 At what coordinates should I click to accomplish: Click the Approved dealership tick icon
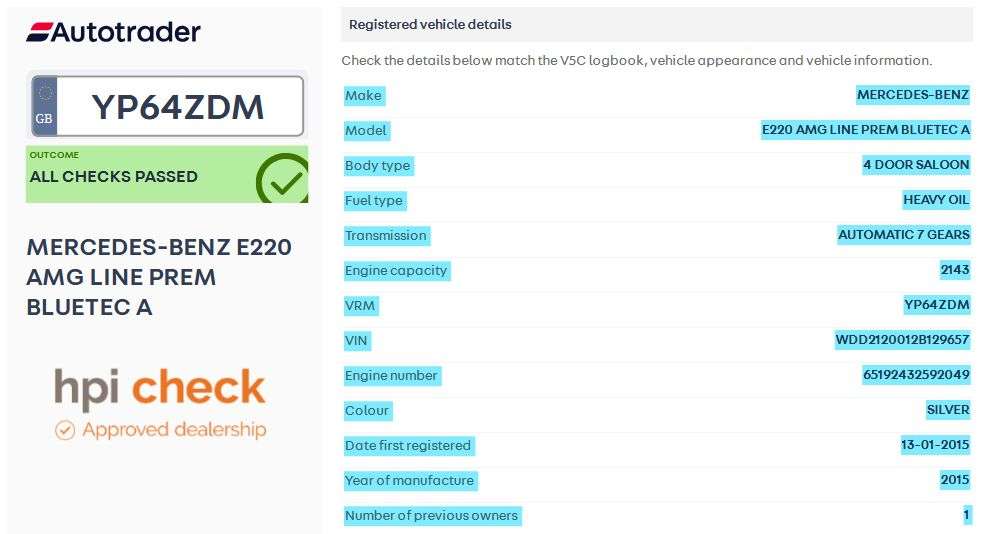click(x=65, y=431)
